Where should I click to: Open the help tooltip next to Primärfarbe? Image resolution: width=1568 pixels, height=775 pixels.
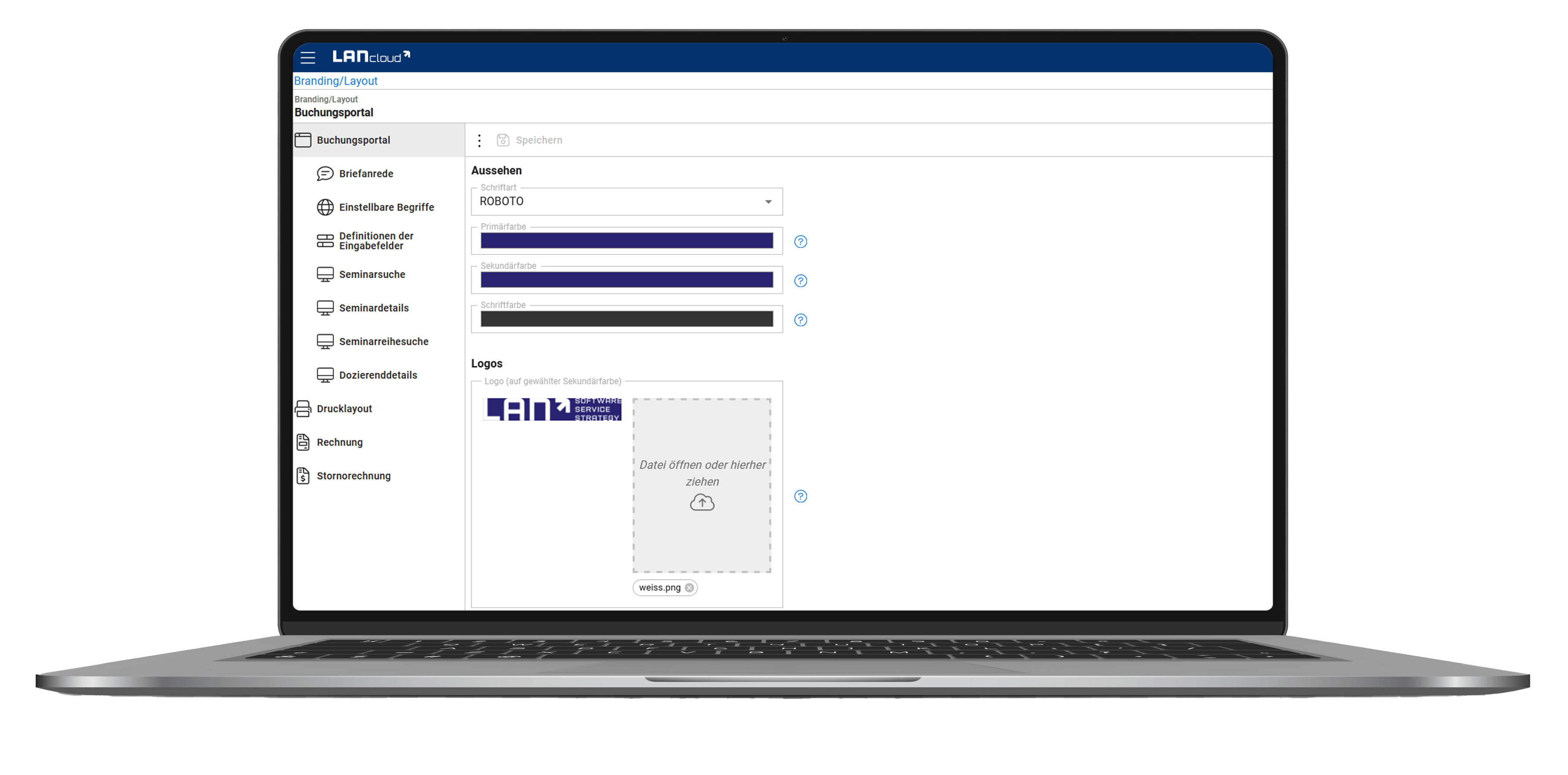point(800,241)
